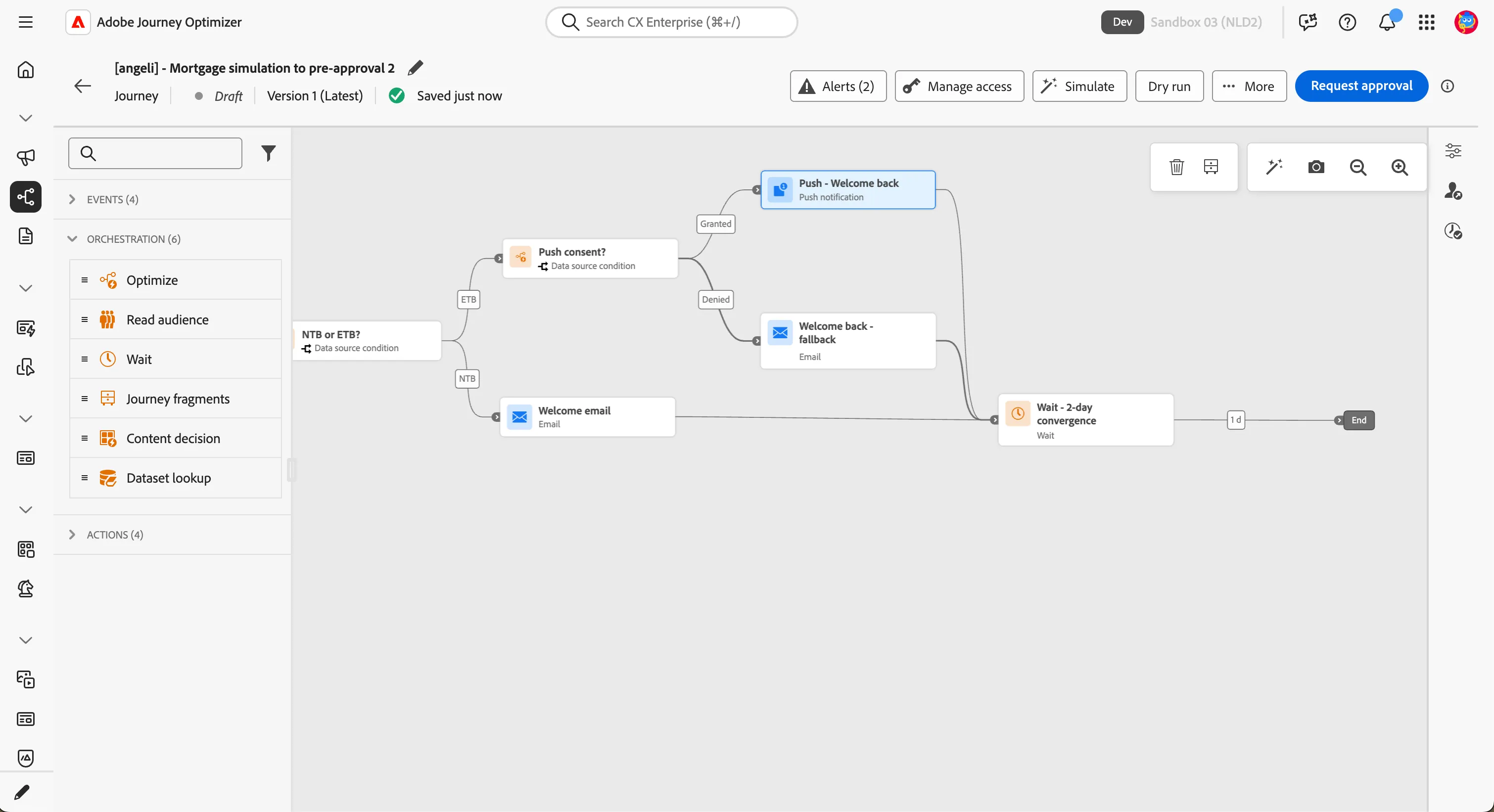1494x812 pixels.
Task: Collapse the sidebar section chevron below Home
Action: 26,118
